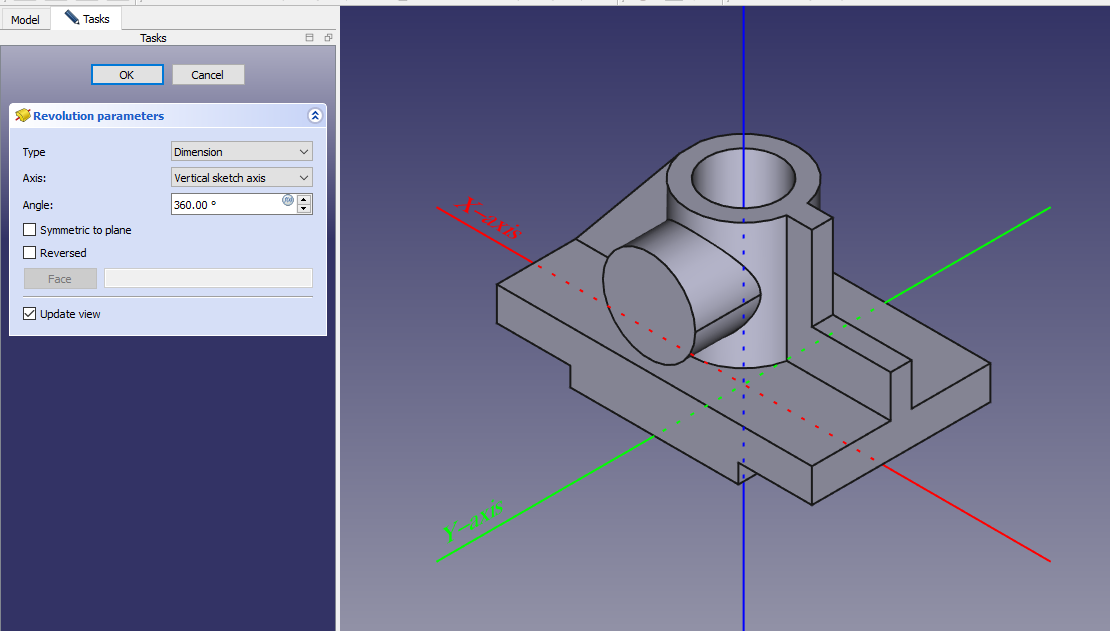Screen dimensions: 1110x631
Task: Open the Type dropdown showing Dimension
Action: 242,152
